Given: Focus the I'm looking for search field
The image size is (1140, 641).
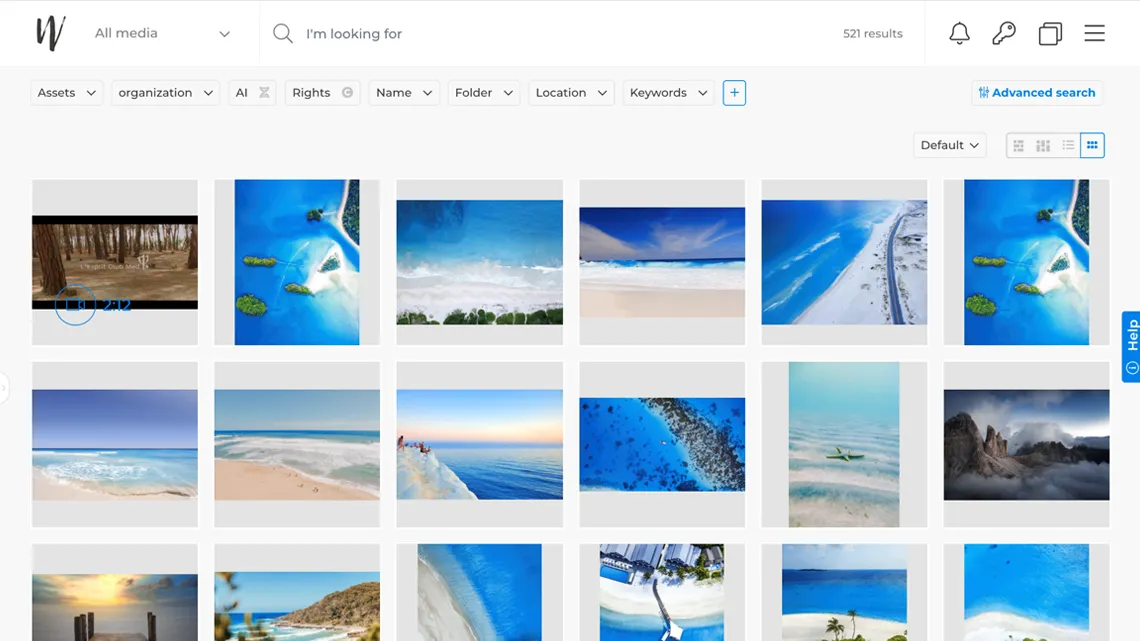Looking at the screenshot, I should 553,33.
